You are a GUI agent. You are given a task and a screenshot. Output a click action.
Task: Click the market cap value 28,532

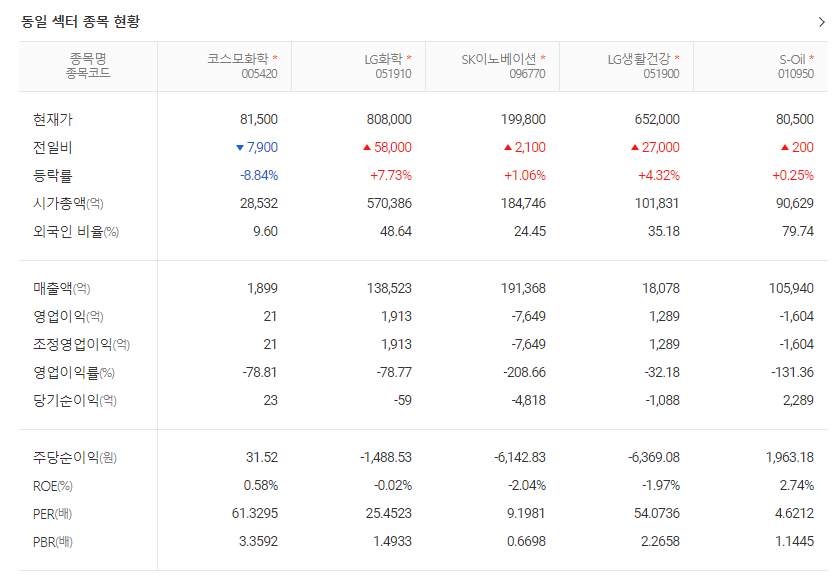tap(258, 203)
